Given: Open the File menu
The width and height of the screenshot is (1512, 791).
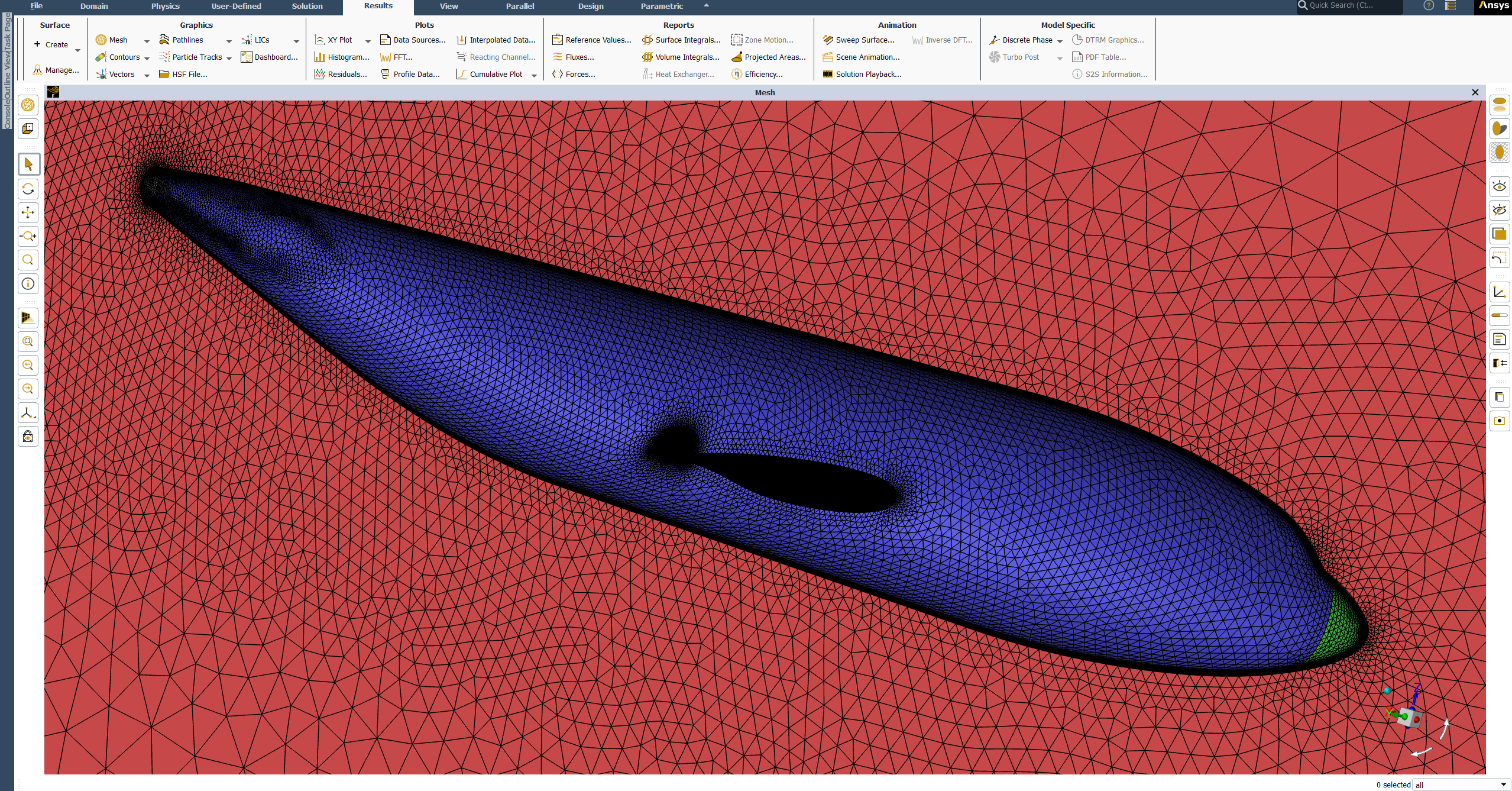Looking at the screenshot, I should click(x=36, y=6).
